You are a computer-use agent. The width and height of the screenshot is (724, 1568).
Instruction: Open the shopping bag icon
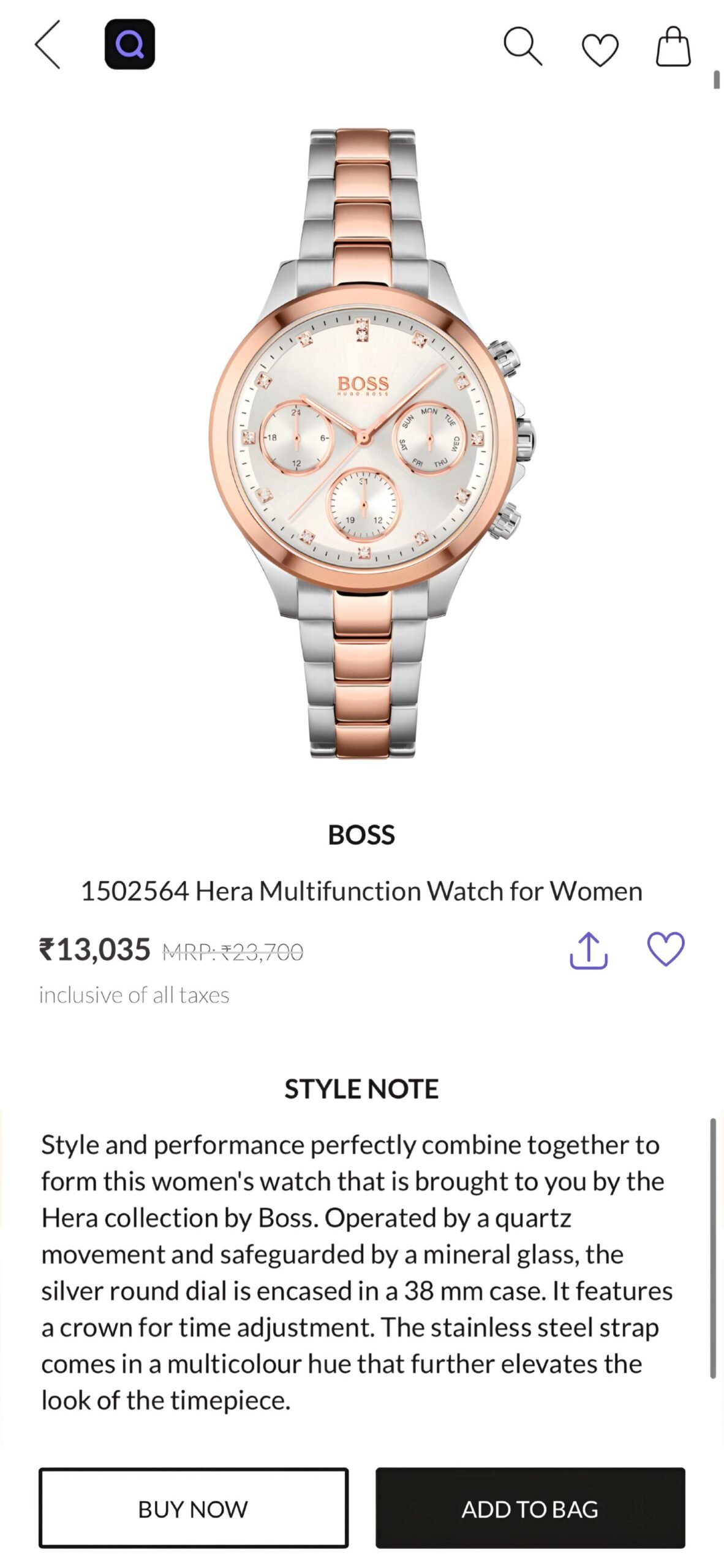click(x=673, y=47)
